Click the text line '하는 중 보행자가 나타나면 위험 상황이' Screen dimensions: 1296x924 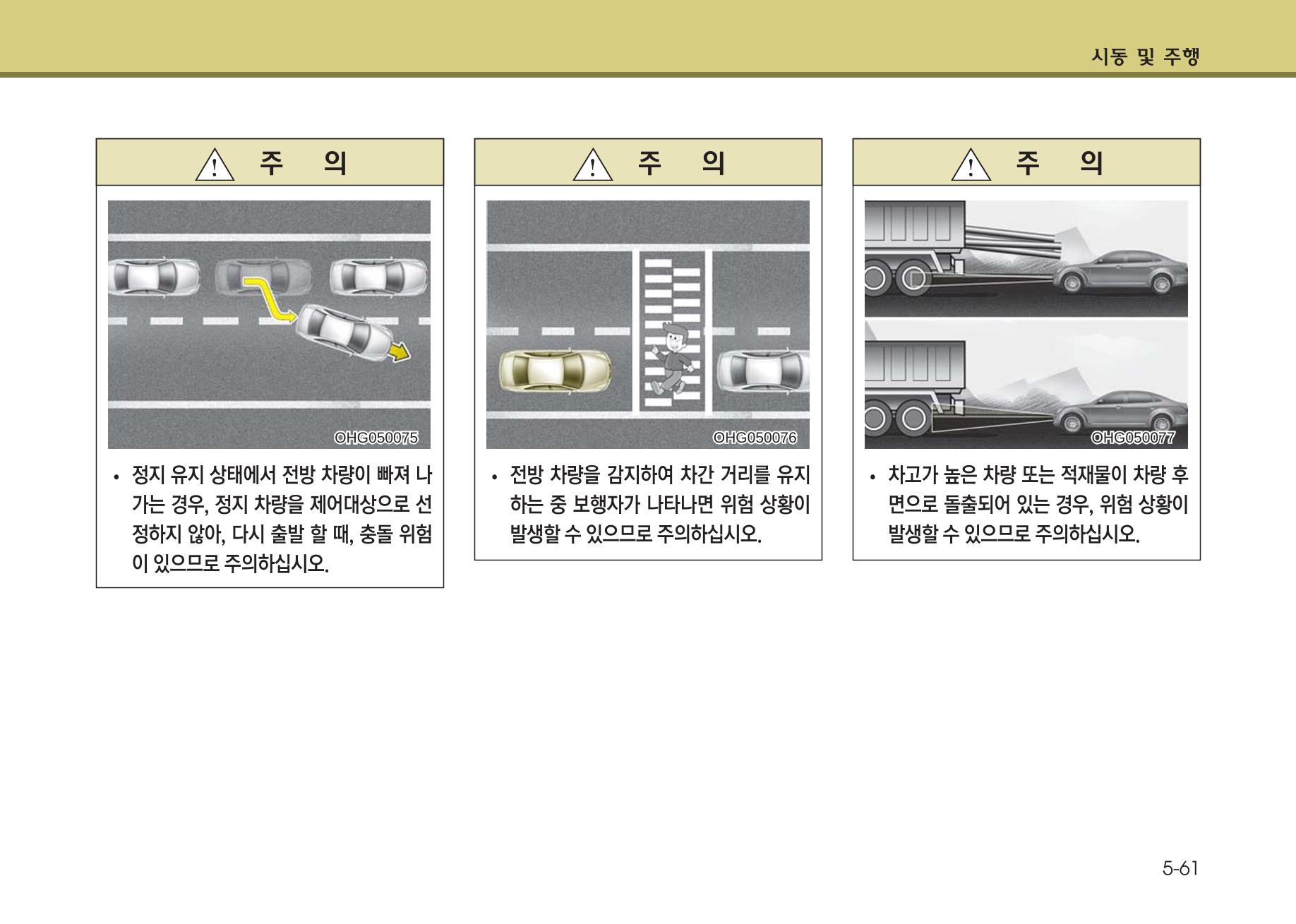click(x=660, y=505)
